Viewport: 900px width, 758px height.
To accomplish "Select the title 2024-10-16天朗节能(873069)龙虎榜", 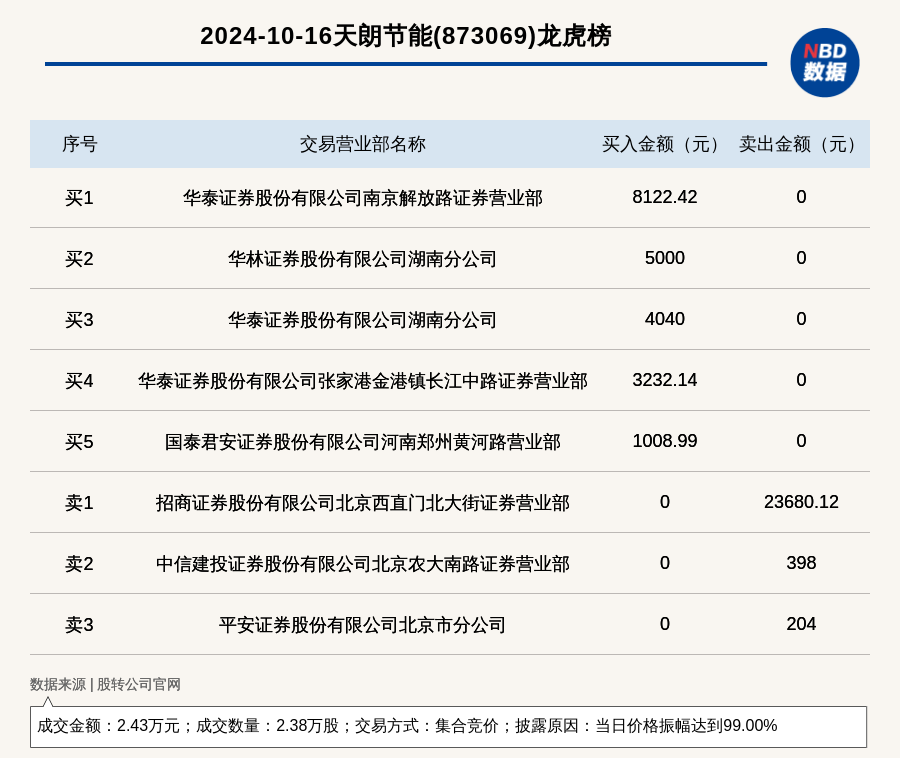I will click(406, 36).
